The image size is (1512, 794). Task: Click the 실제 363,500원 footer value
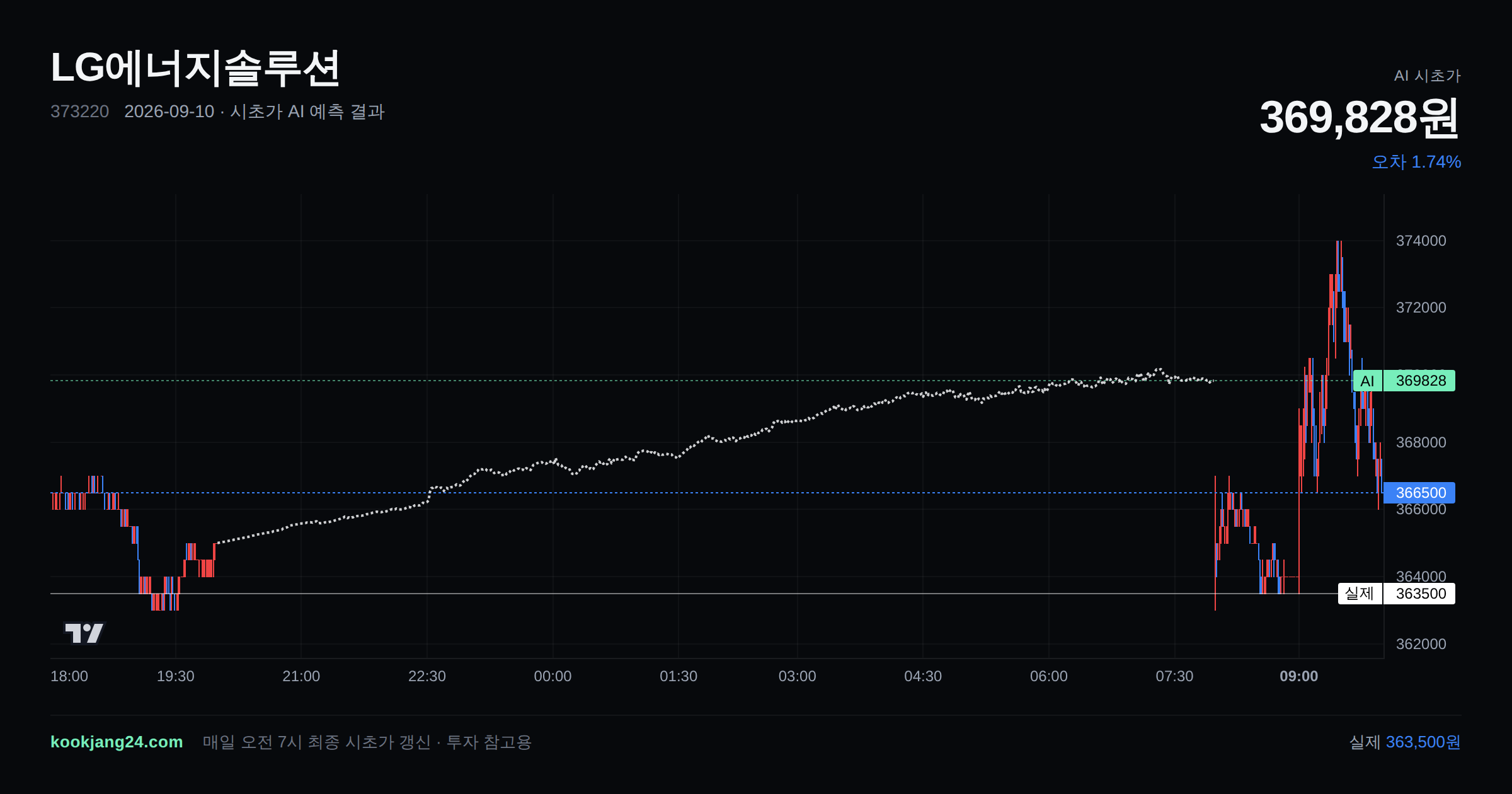click(x=1405, y=742)
